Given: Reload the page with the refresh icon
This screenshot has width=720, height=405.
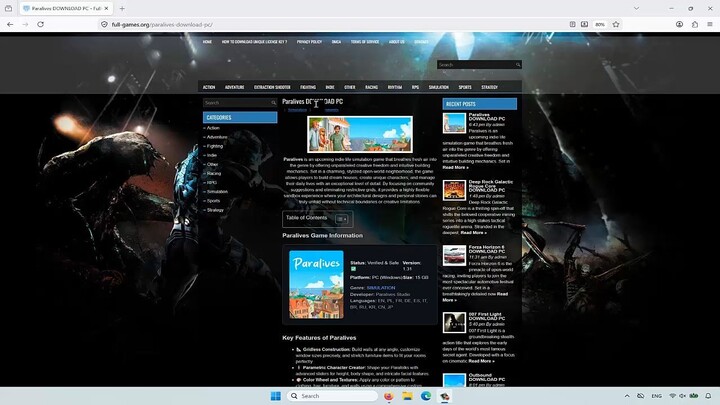Looking at the screenshot, I should [40, 24].
